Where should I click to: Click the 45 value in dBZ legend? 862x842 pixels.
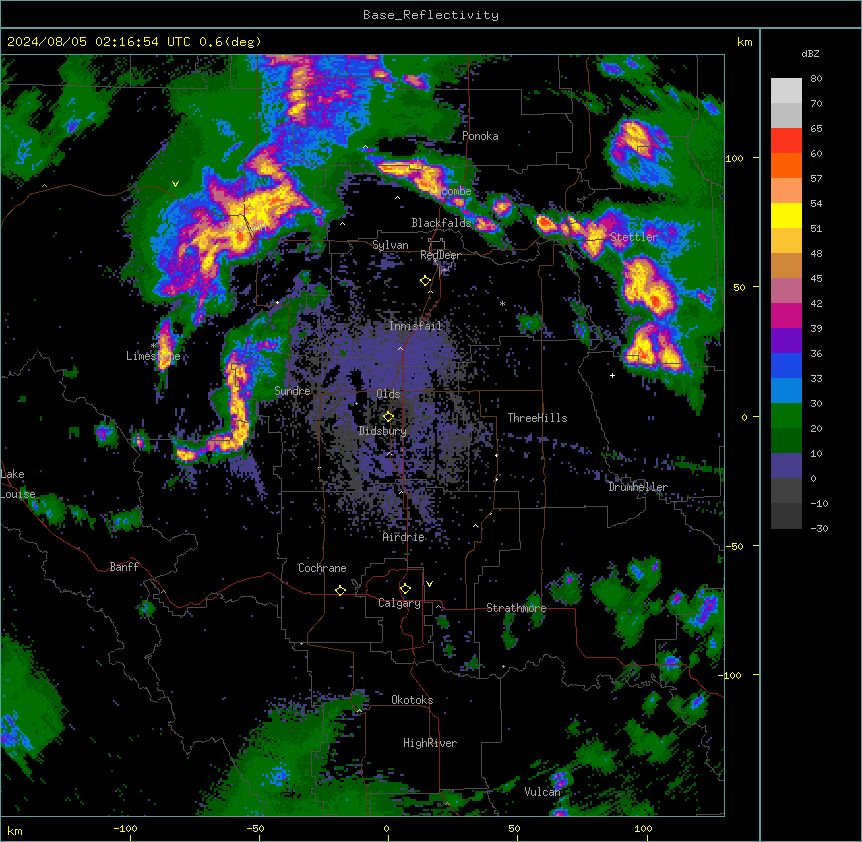pyautogui.click(x=816, y=278)
